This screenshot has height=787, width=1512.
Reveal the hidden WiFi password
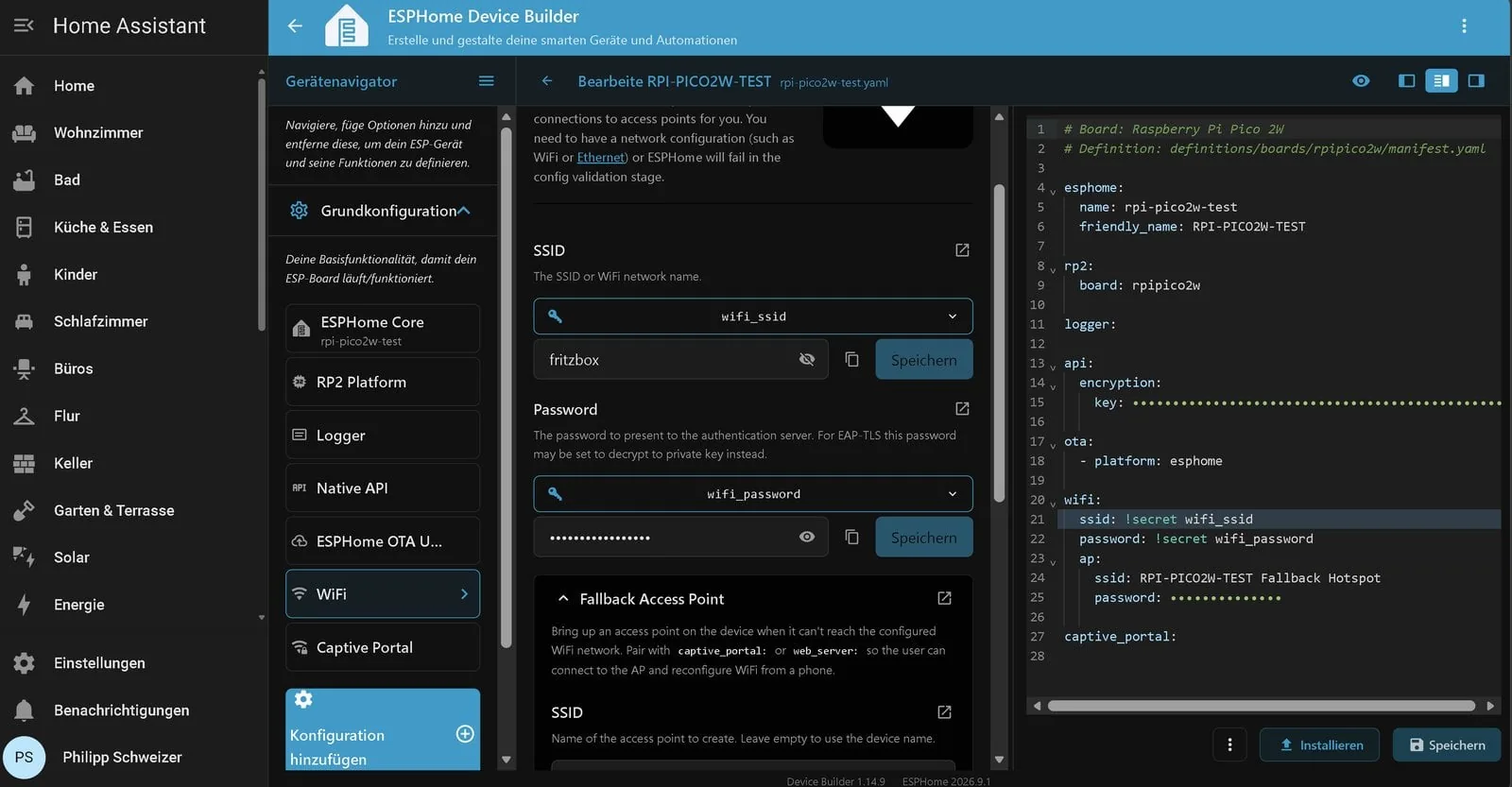tap(806, 538)
